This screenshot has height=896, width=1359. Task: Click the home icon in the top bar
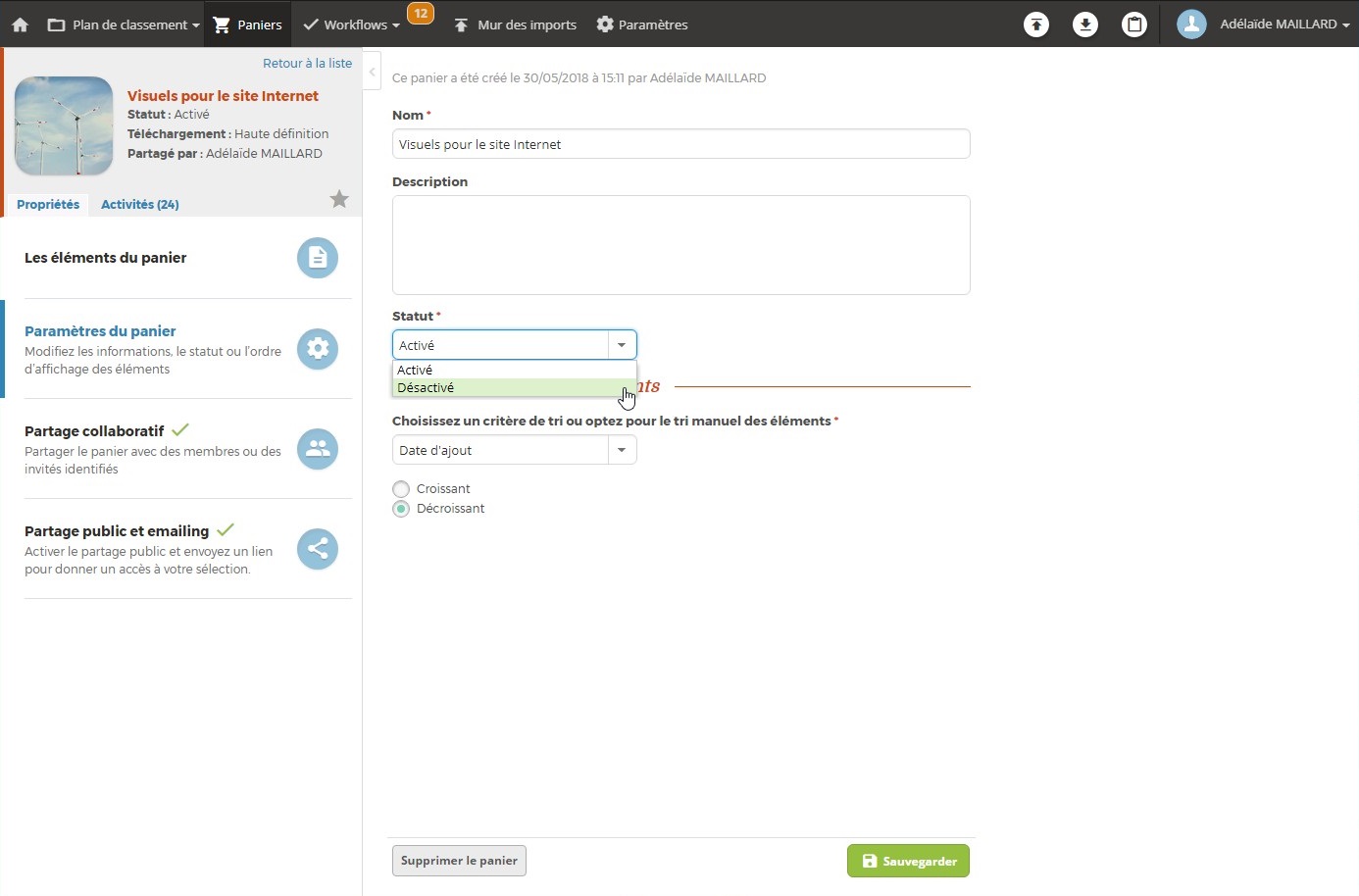20,25
